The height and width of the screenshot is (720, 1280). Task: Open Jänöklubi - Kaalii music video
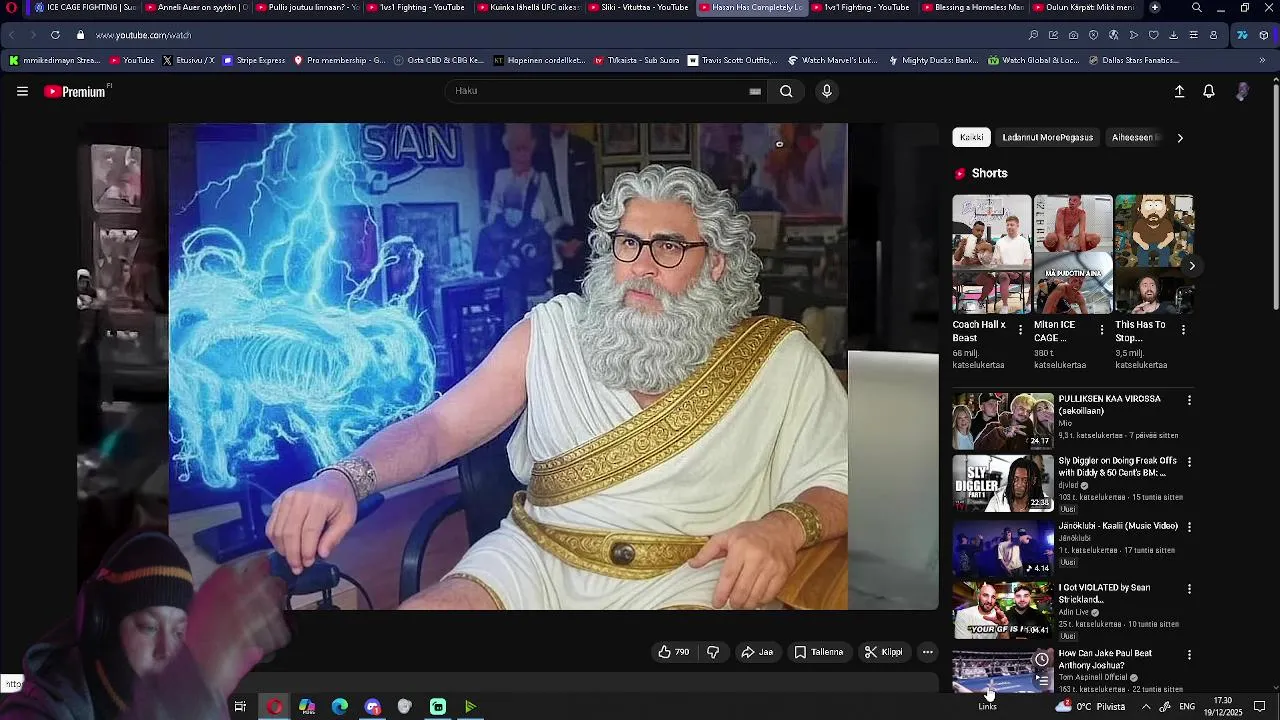pos(1003,547)
